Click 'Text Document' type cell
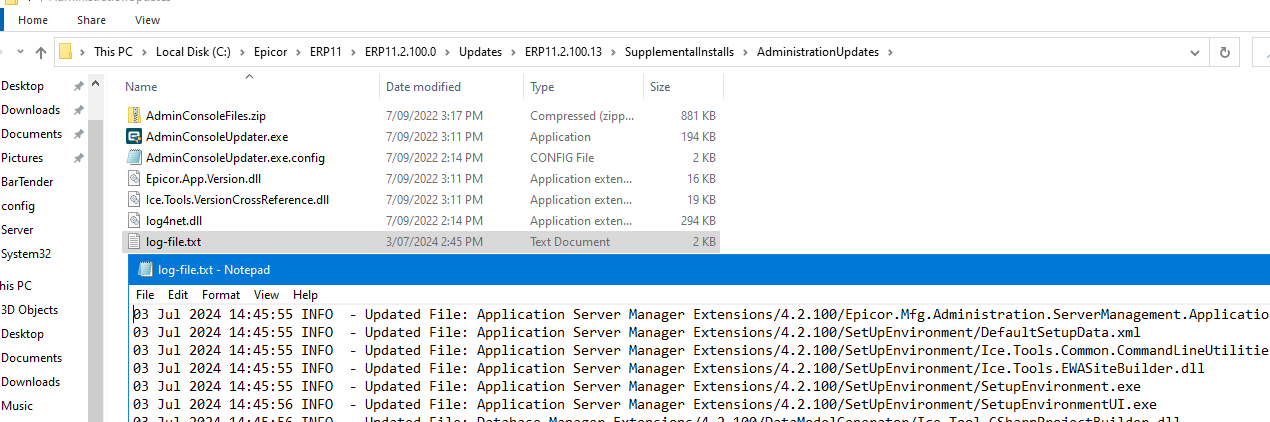This screenshot has width=1270, height=422. 570,242
